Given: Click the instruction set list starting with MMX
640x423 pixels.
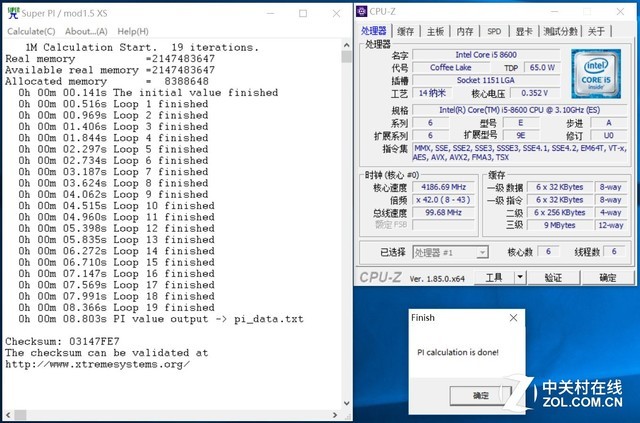Looking at the screenshot, I should [x=520, y=152].
